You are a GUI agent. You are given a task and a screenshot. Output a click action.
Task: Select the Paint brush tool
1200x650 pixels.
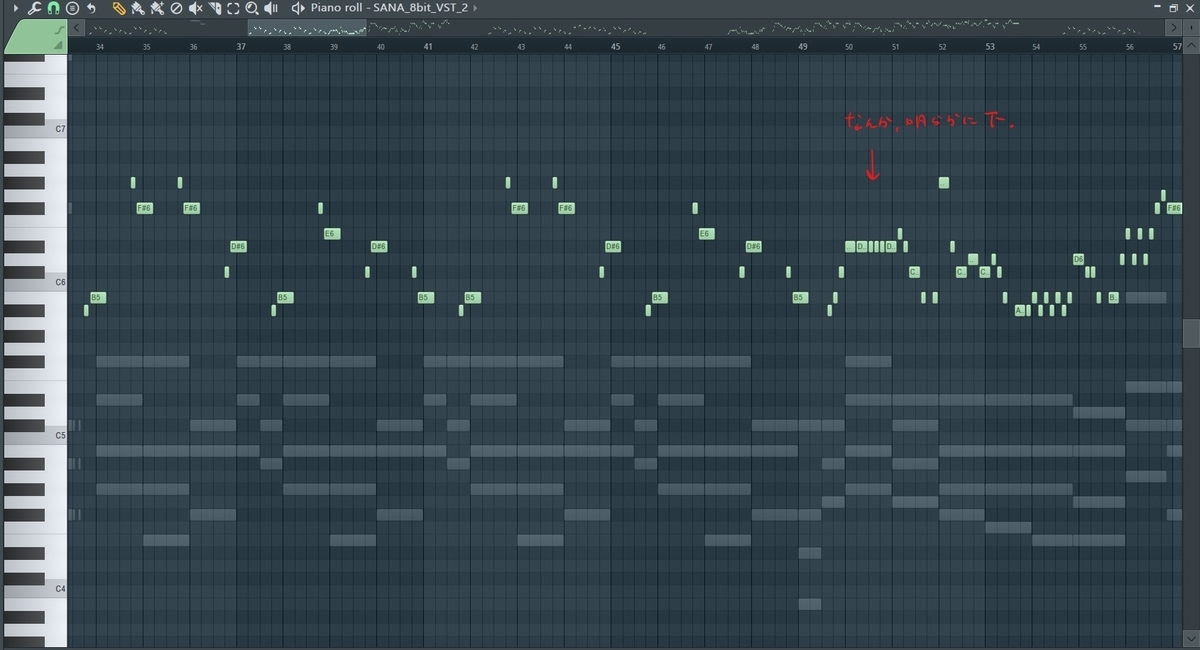pos(137,8)
